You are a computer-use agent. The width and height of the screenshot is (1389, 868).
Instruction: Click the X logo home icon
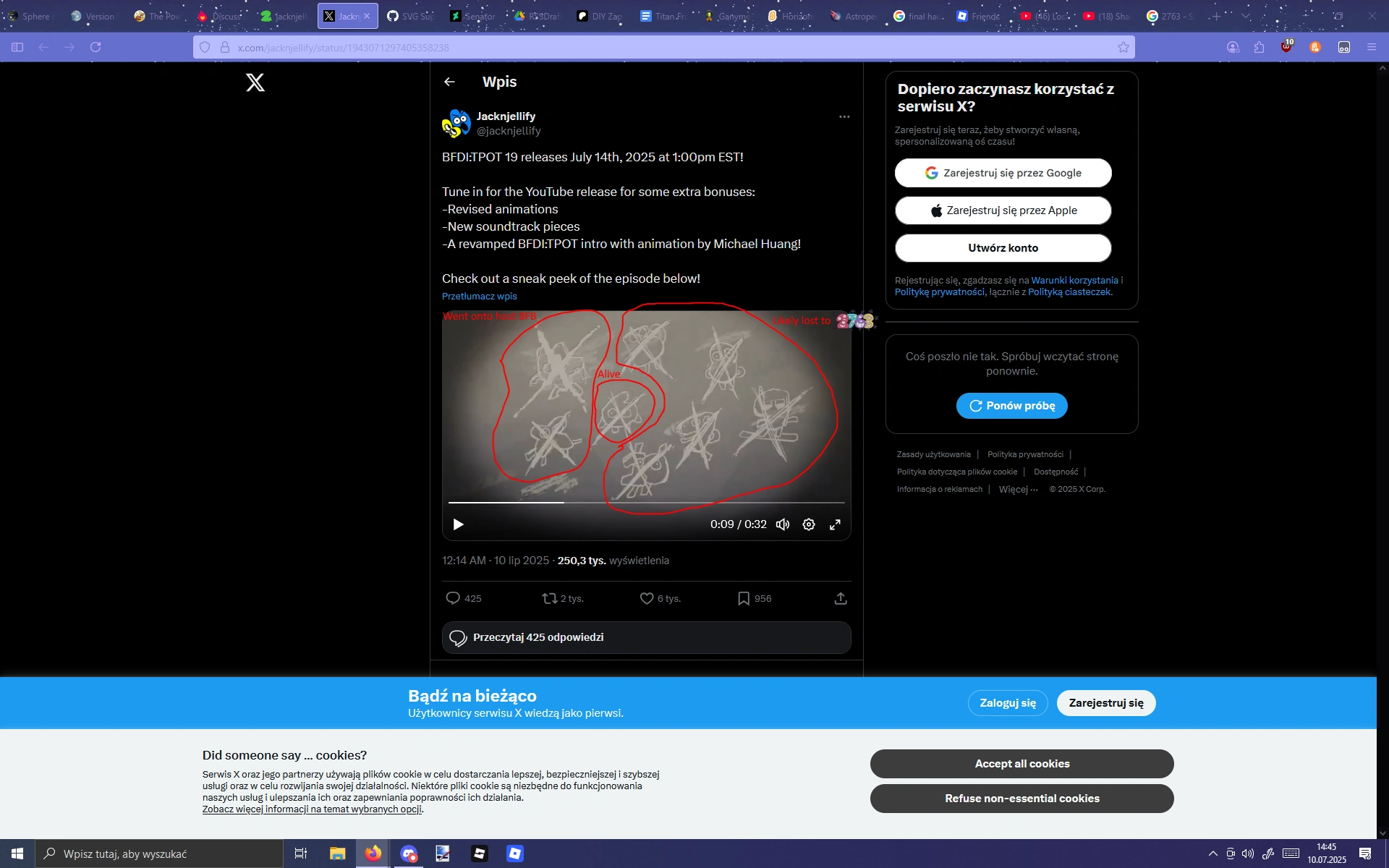[255, 82]
